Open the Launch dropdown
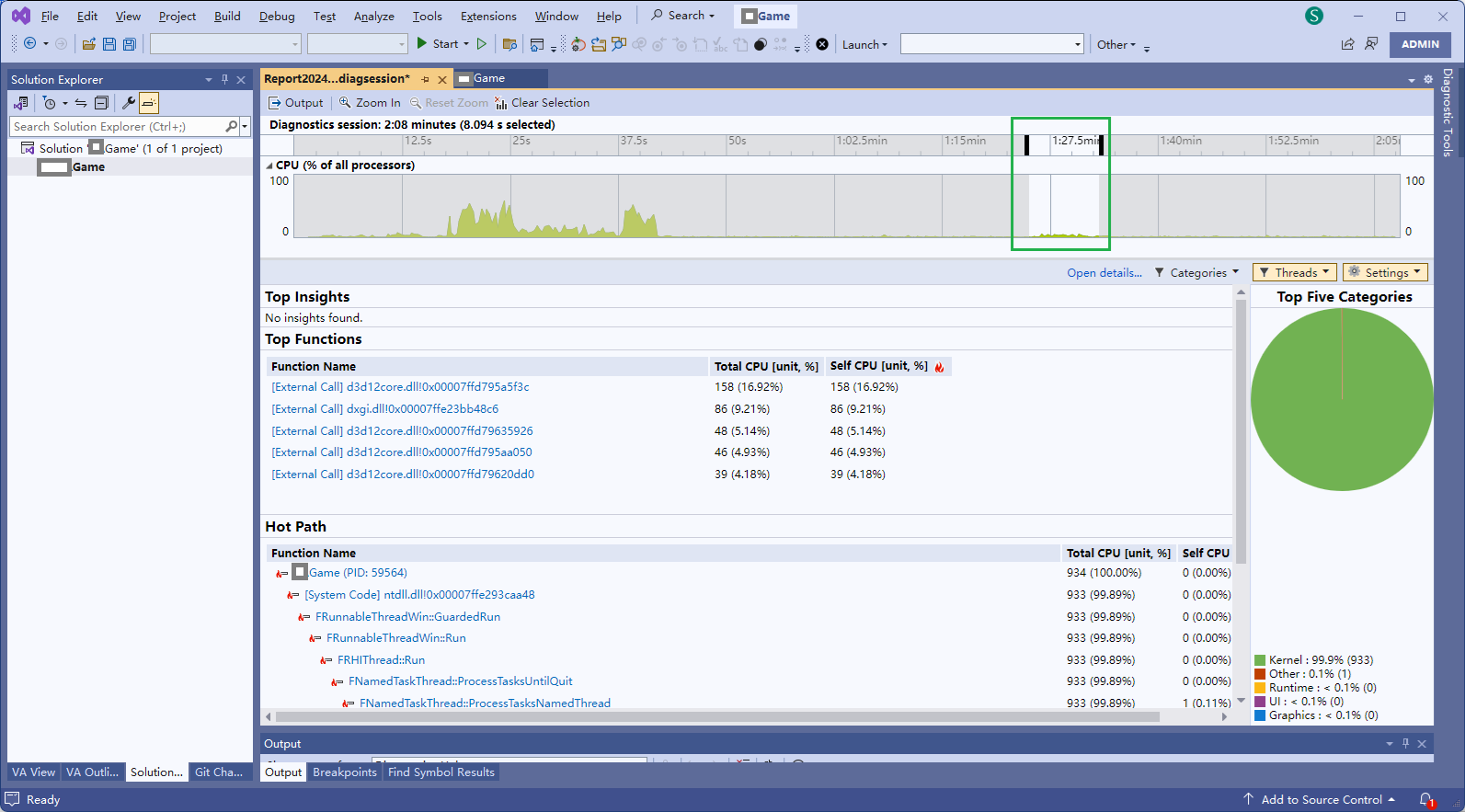The height and width of the screenshot is (812, 1465). point(864,44)
